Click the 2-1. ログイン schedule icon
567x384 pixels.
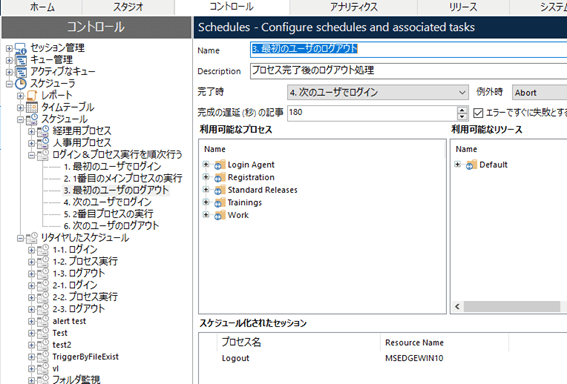tap(43, 285)
